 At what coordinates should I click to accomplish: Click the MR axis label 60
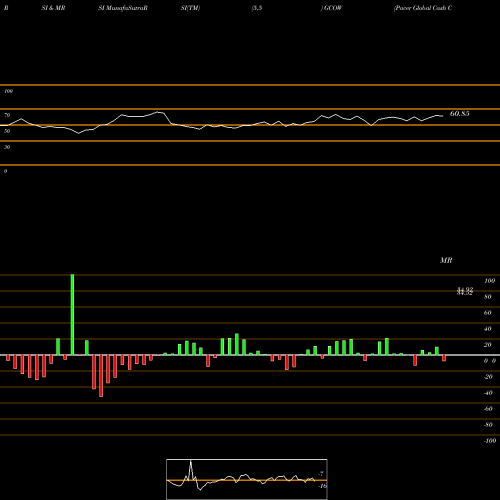click(x=488, y=313)
